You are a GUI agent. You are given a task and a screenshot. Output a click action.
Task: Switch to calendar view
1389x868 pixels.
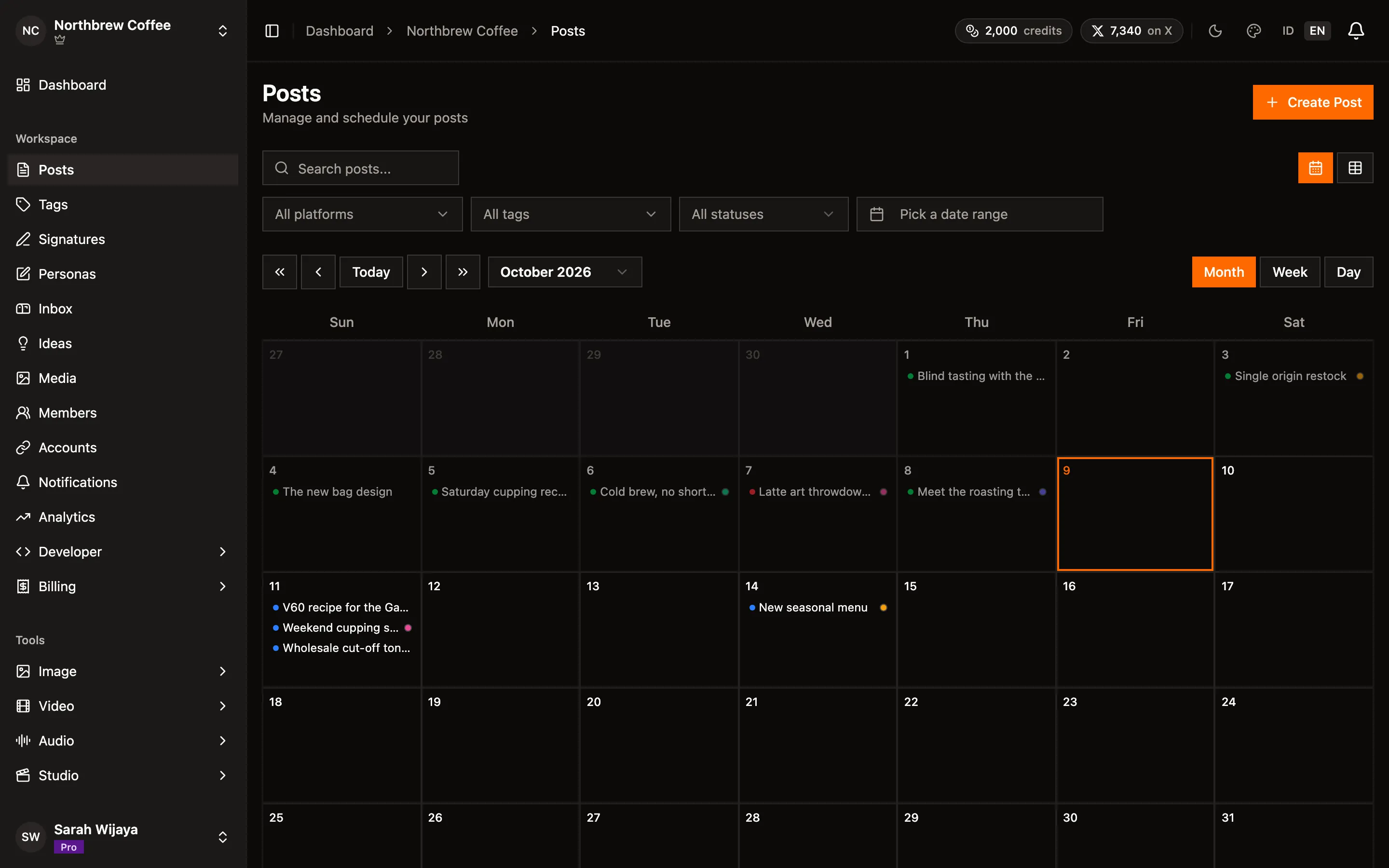click(x=1315, y=168)
